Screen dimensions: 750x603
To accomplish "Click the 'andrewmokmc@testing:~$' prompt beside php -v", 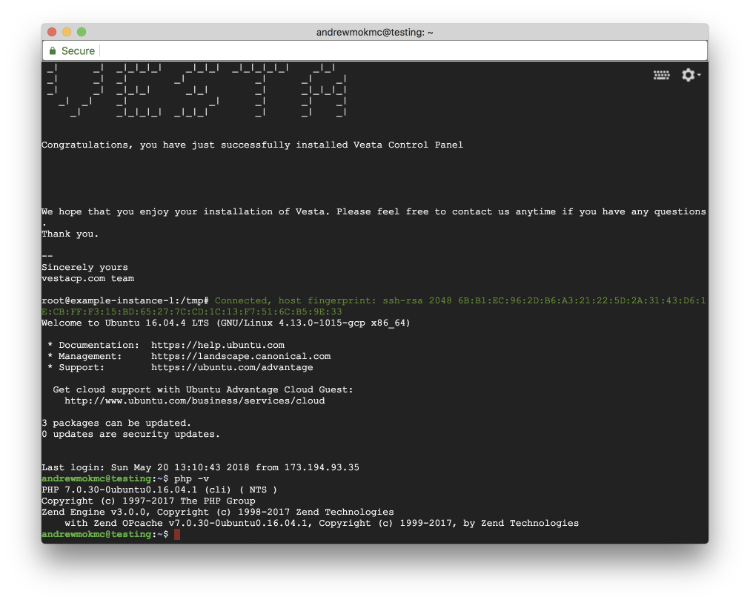I will pos(105,479).
